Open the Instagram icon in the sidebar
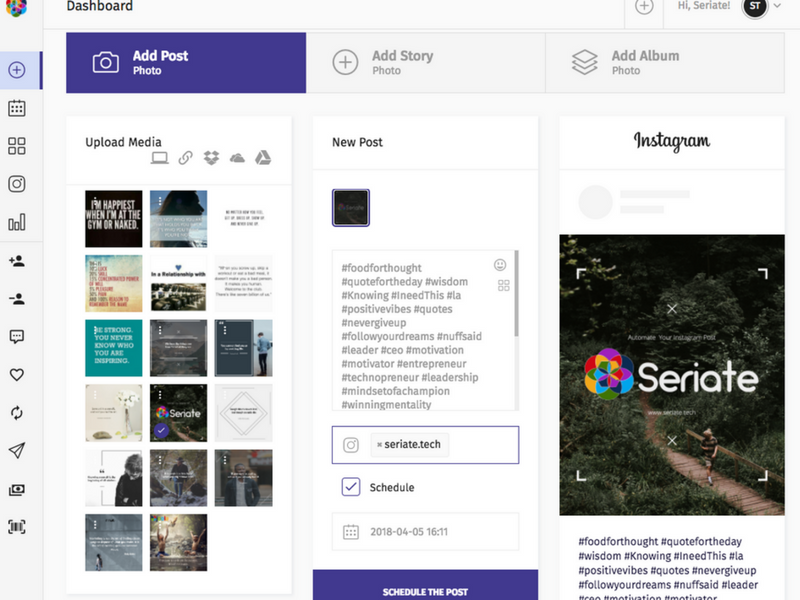The image size is (800, 600). coord(17,184)
